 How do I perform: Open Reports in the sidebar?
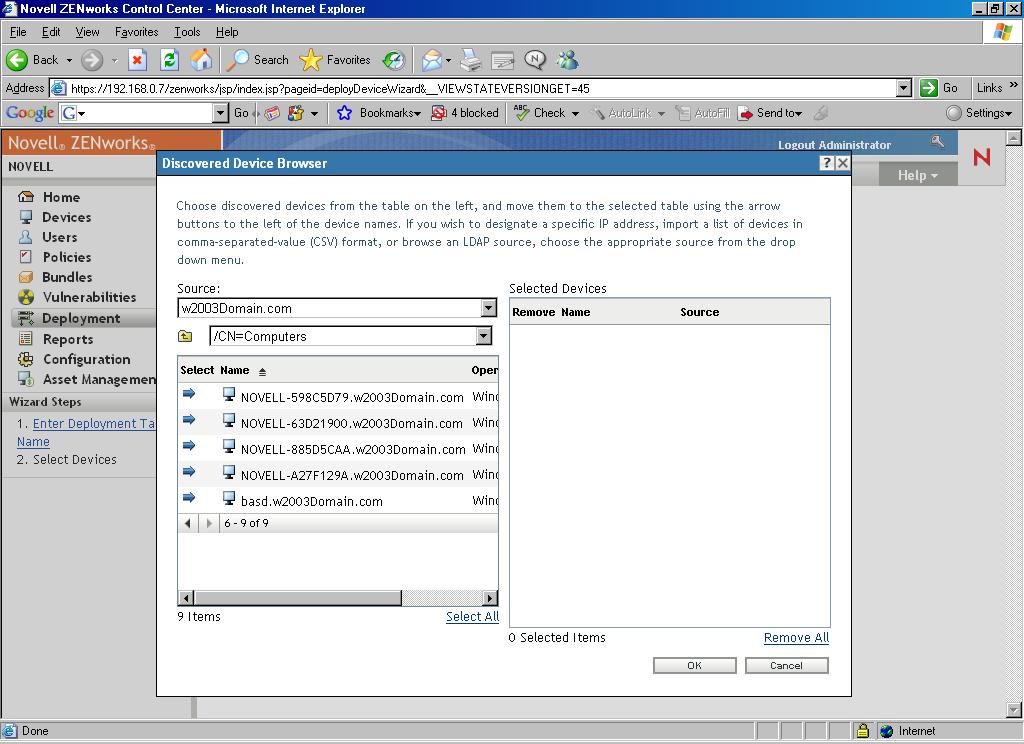pos(68,339)
